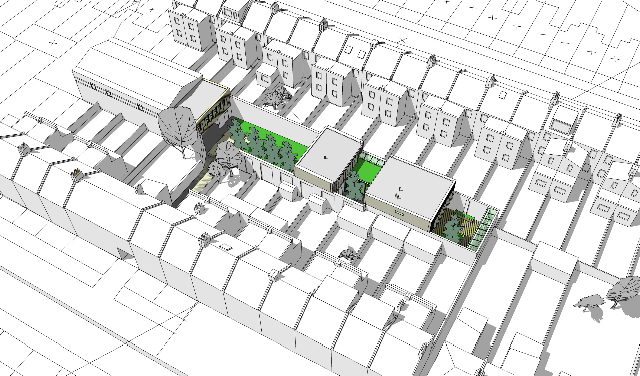Click the striped wooden deck at the garden end

[453, 226]
